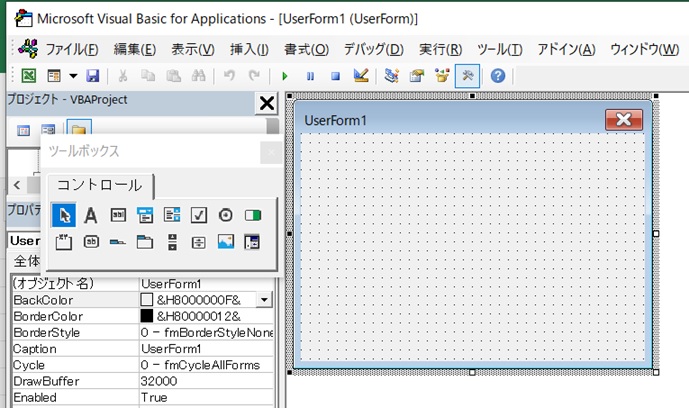Screen dimensions: 689x408
Task: Choose the RefEdit tool in toolbox
Action: (252, 242)
